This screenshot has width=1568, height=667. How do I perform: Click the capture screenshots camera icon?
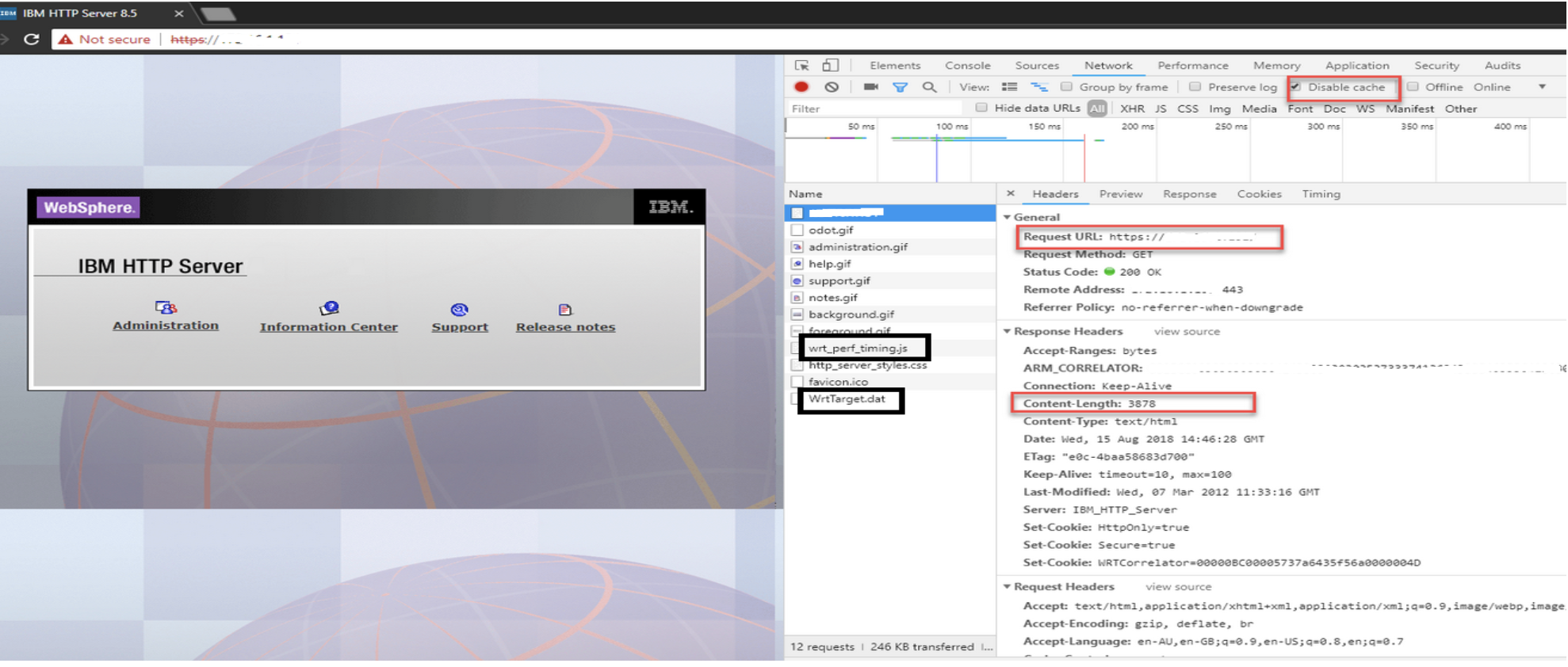870,86
